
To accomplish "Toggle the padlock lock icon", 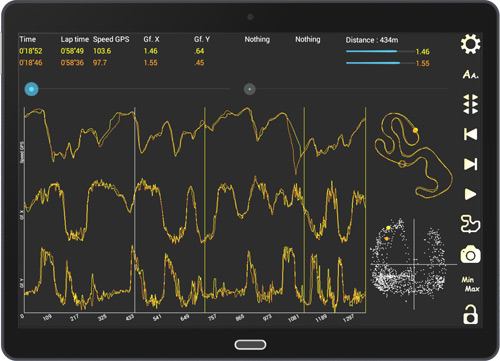I will coord(470,314).
